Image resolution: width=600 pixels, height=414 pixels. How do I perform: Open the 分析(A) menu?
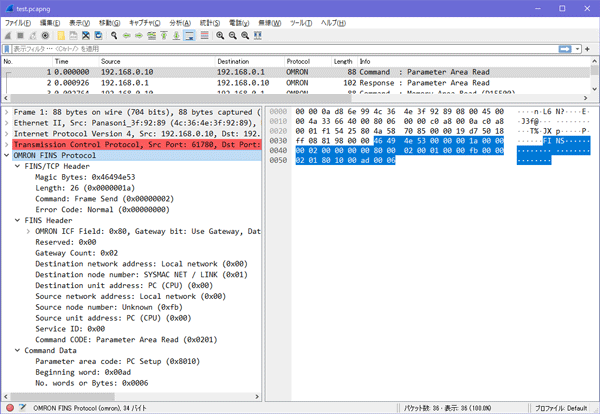pos(180,23)
